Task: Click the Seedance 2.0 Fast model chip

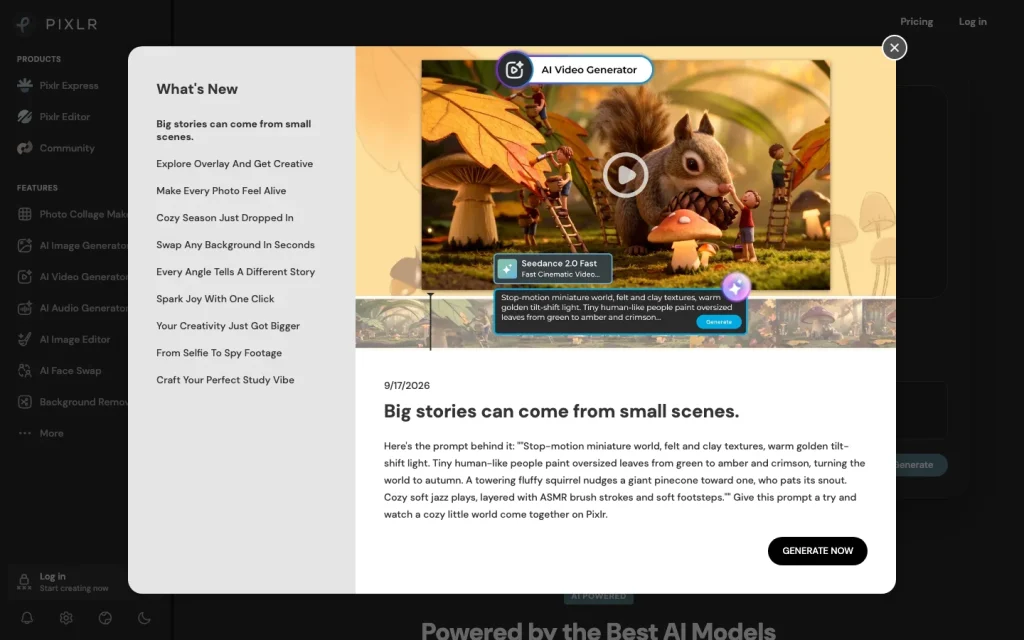Action: coord(553,268)
